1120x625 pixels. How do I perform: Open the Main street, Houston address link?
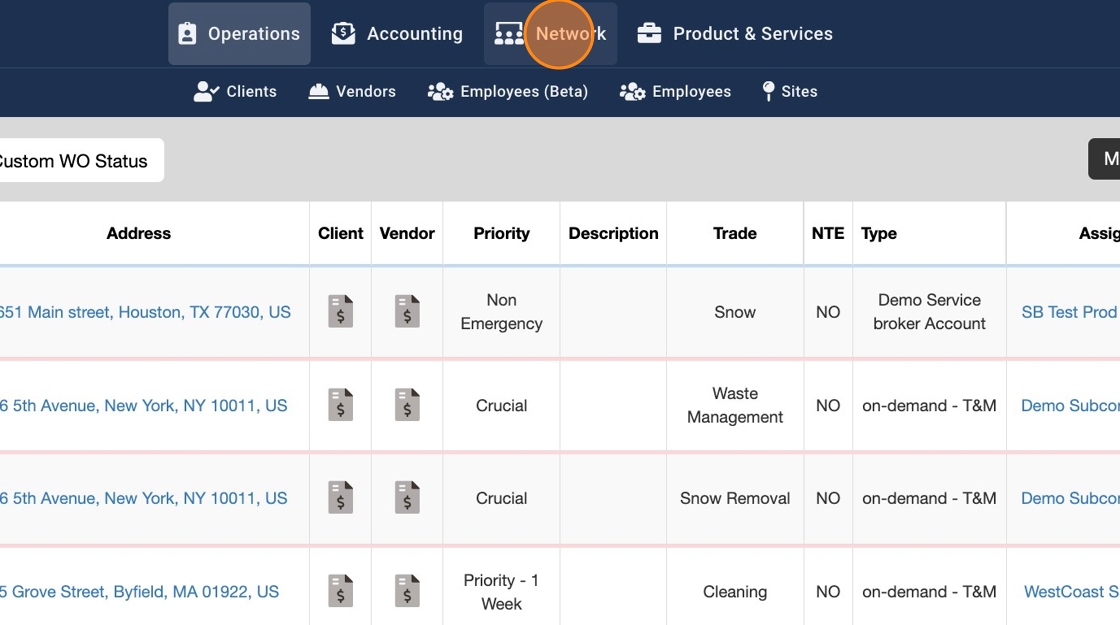(145, 312)
